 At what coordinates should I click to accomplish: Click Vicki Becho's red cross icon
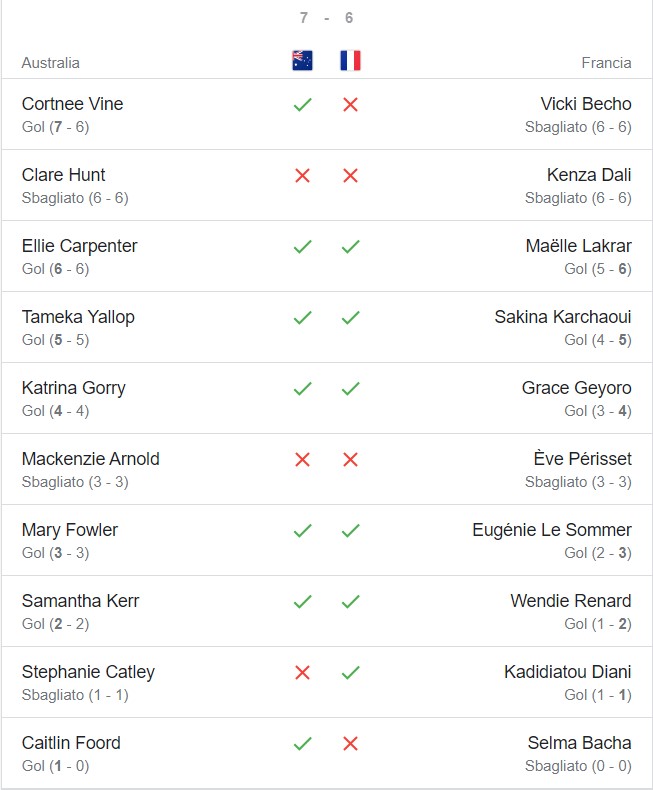click(350, 104)
